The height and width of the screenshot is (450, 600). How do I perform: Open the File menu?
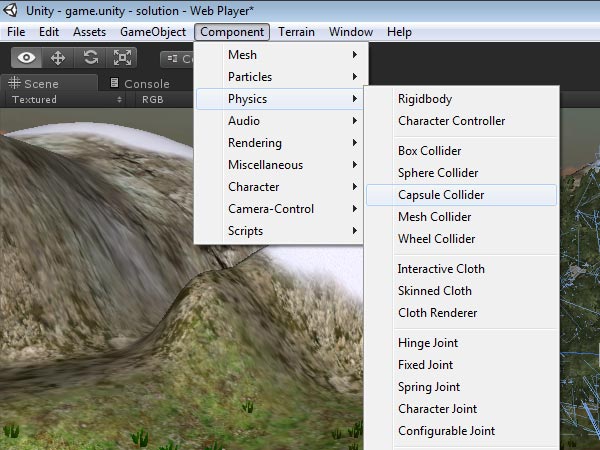16,32
